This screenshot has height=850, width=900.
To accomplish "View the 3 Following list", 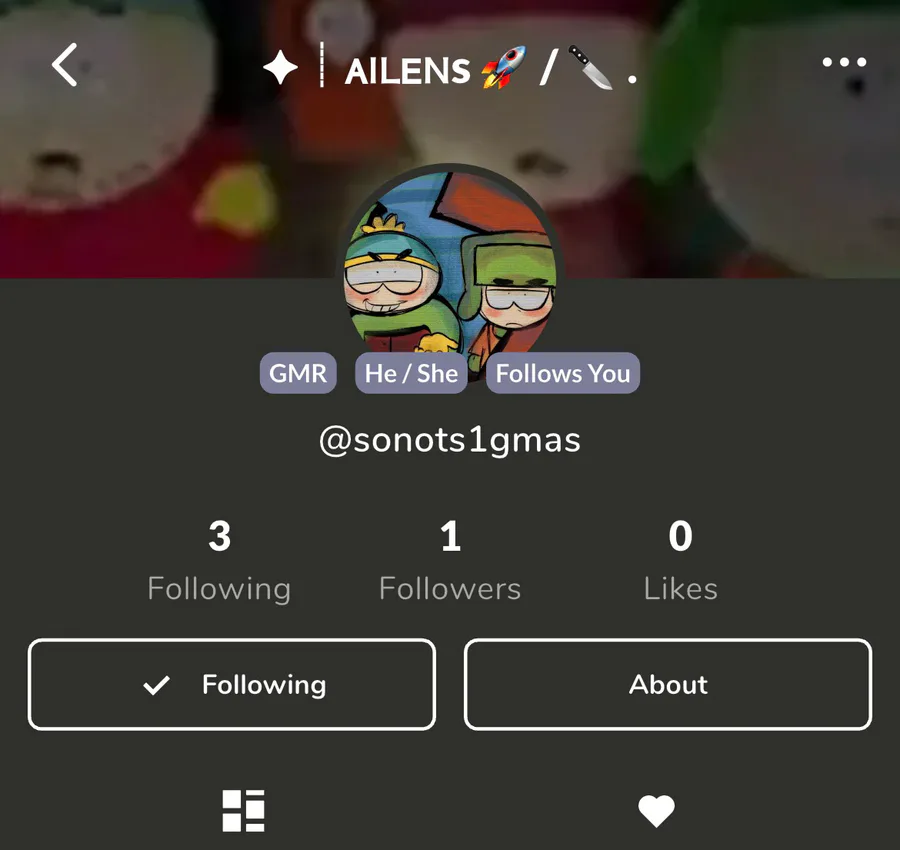I will pyautogui.click(x=219, y=561).
